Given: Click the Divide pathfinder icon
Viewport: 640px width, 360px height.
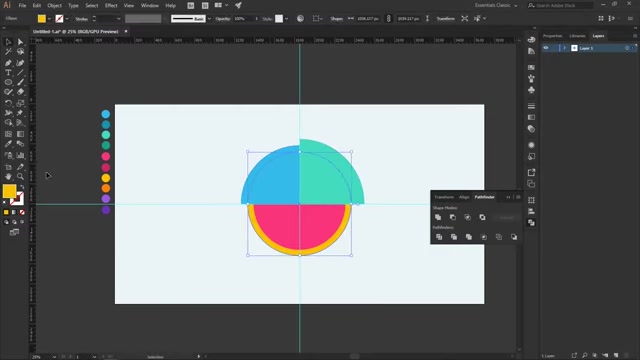Looking at the screenshot, I should click(x=439, y=237).
